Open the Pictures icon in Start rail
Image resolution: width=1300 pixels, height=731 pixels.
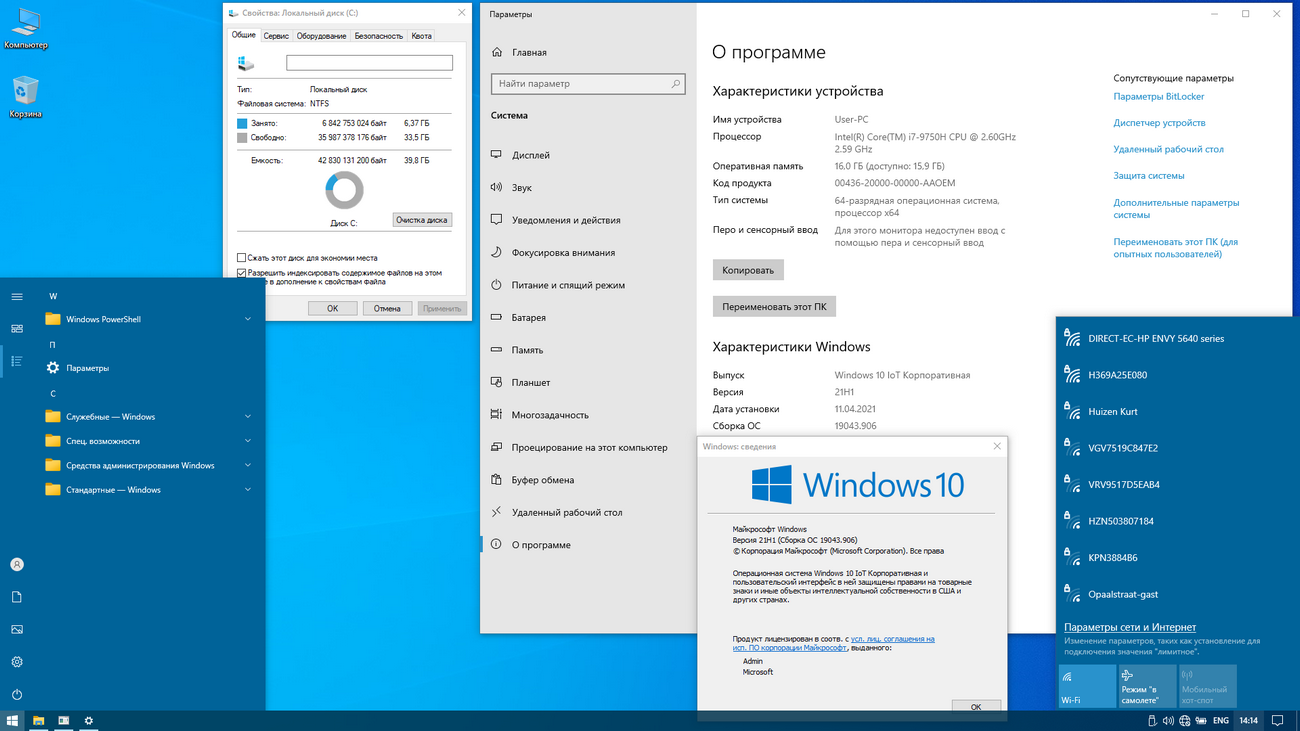click(x=17, y=630)
